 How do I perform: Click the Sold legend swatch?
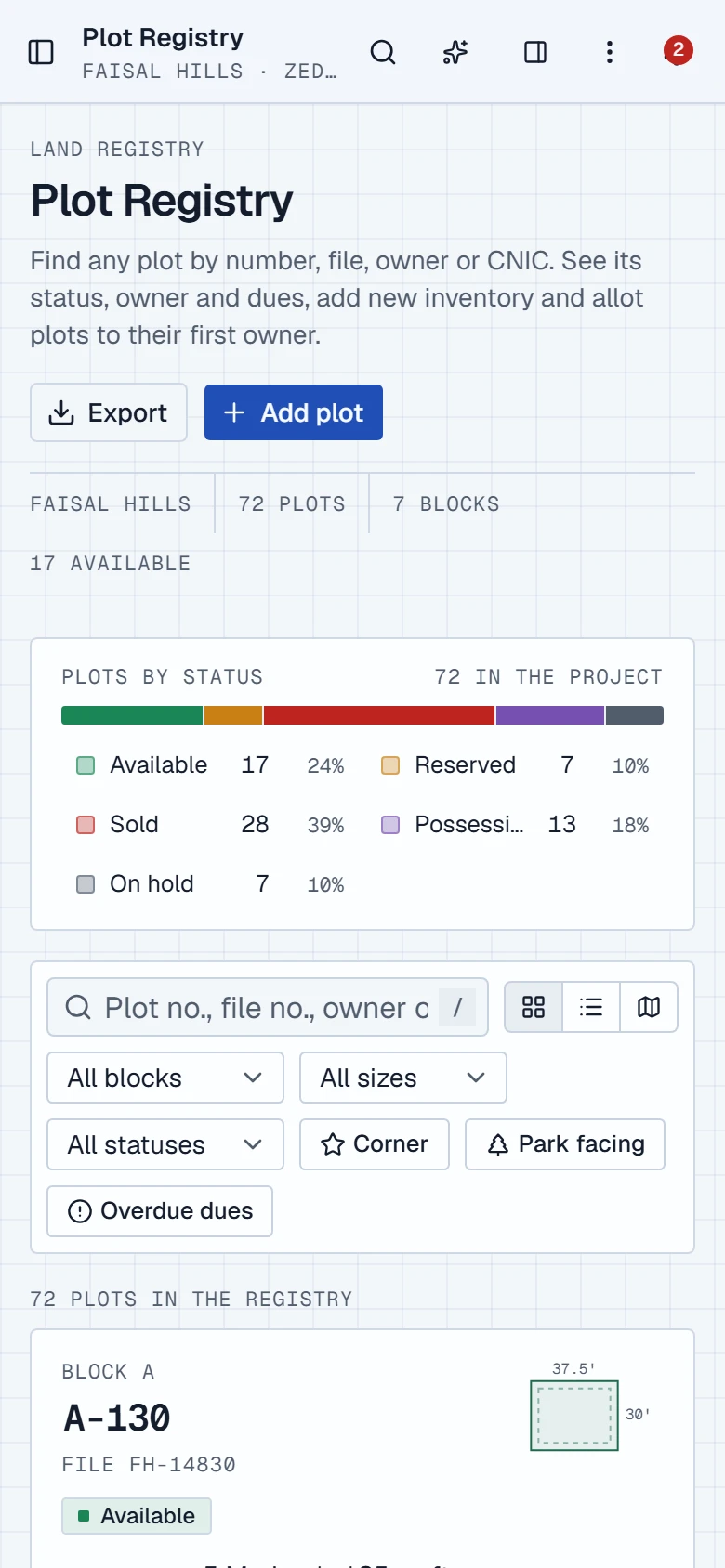[86, 825]
